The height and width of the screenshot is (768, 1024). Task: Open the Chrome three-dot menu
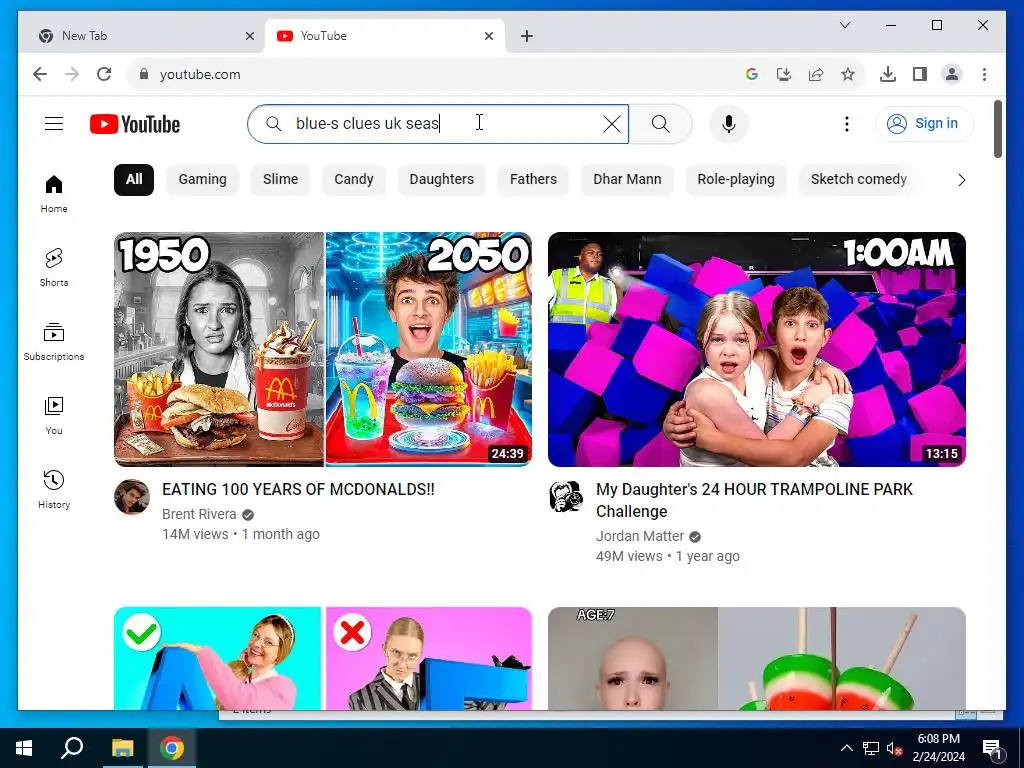point(984,74)
